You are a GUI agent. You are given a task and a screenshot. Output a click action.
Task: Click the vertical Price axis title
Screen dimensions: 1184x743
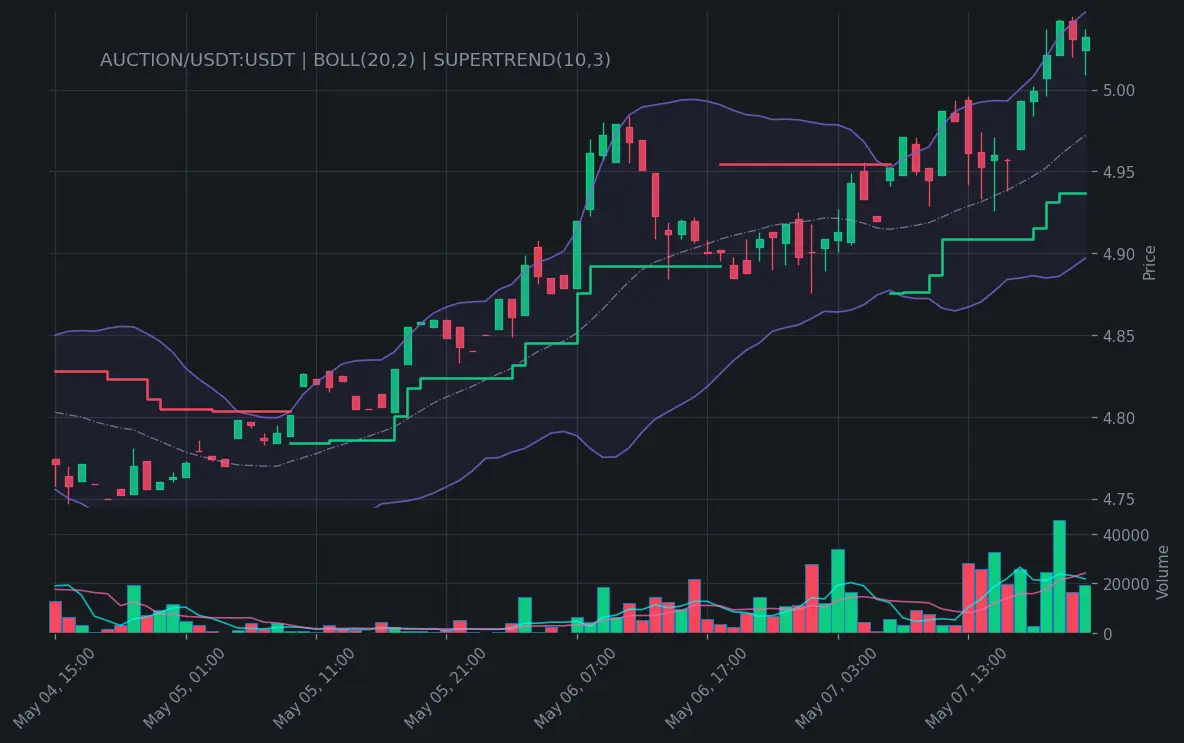coord(1149,263)
